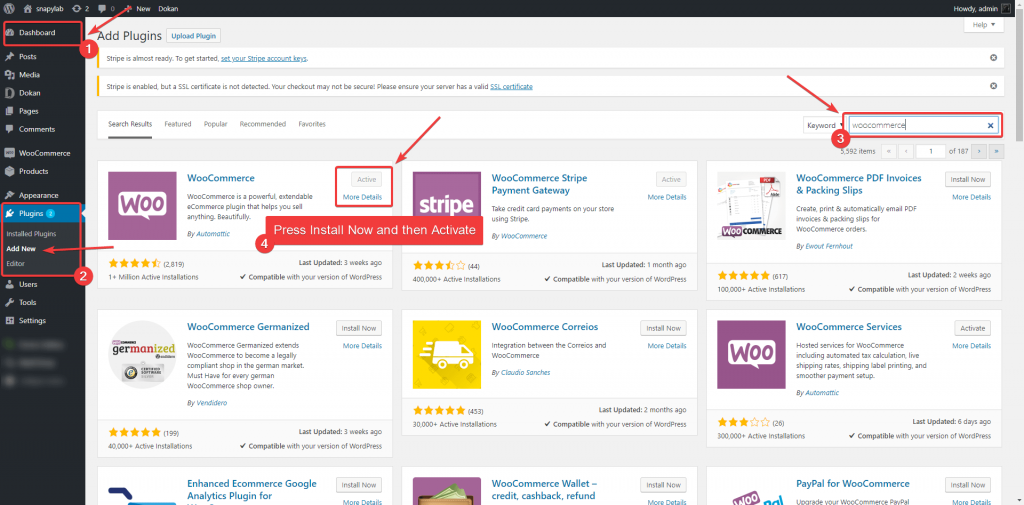1024x505 pixels.
Task: Switch to the Popular tab
Action: coord(216,124)
